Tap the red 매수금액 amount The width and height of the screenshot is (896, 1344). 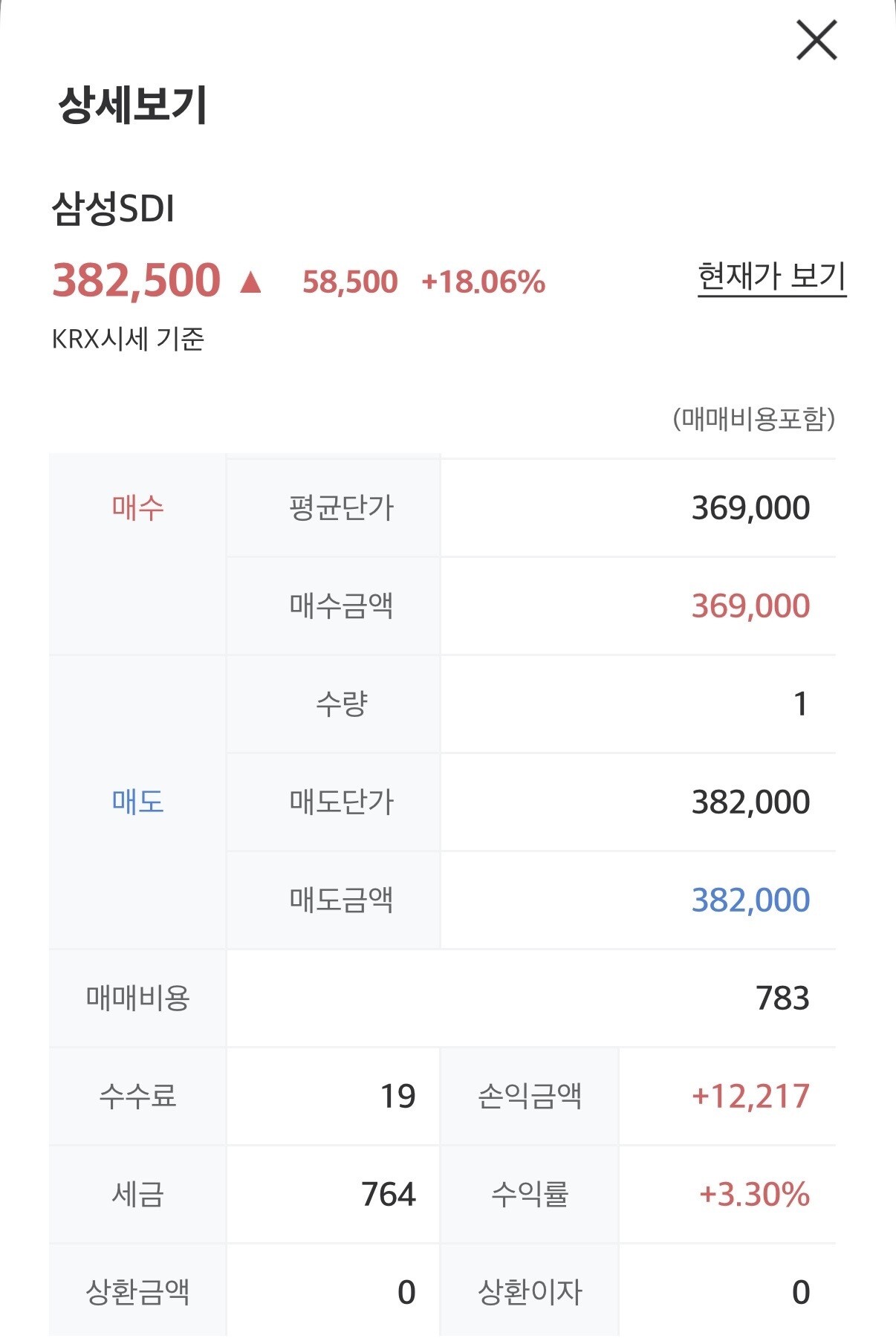750,606
